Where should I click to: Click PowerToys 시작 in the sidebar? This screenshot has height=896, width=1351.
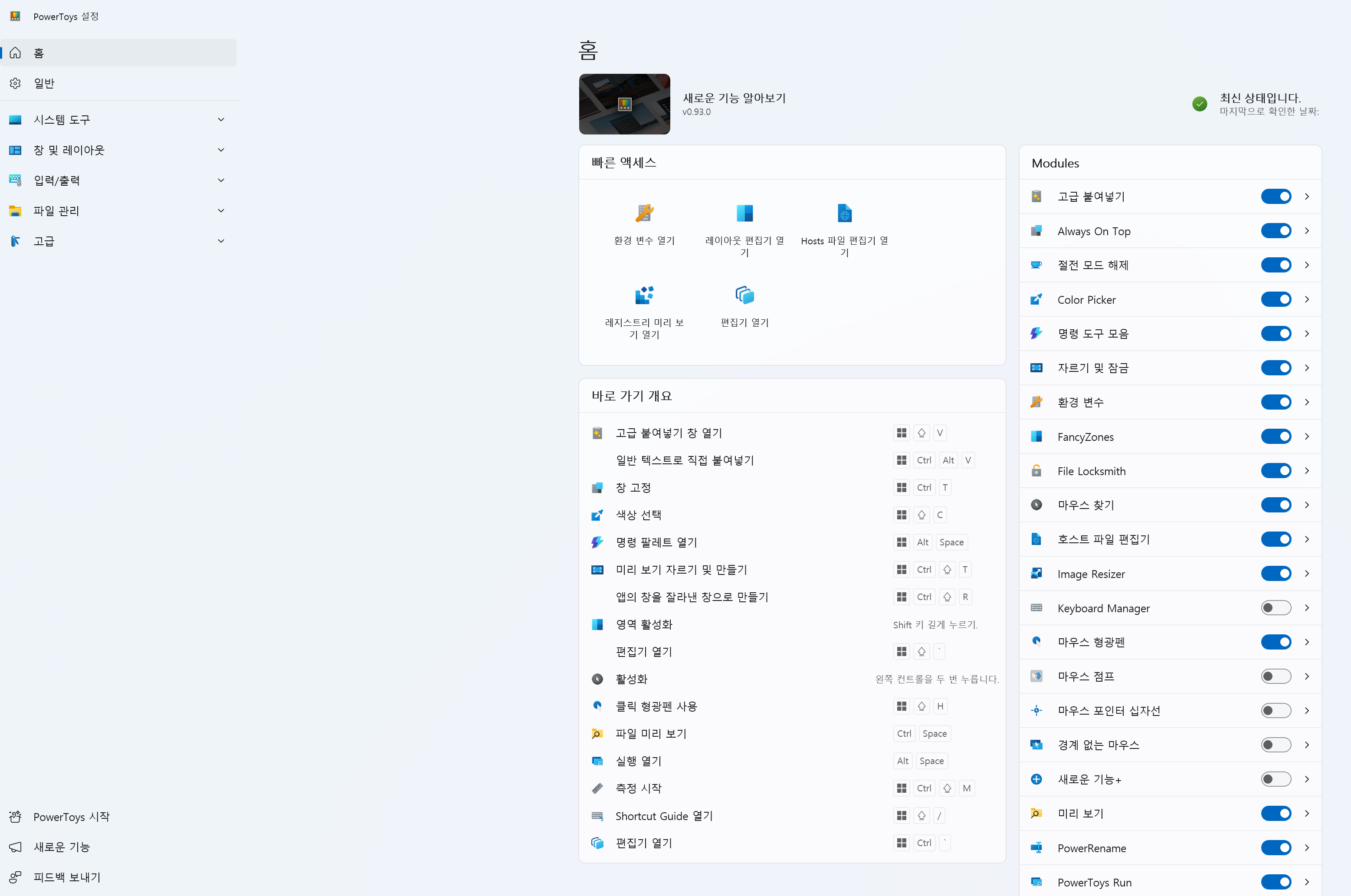click(71, 817)
